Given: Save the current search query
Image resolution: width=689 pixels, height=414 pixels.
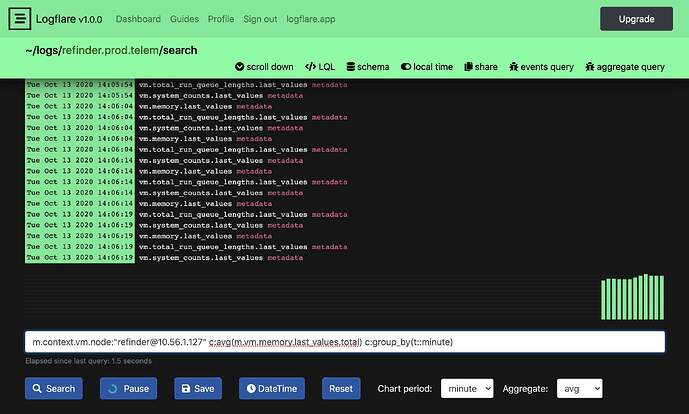Looking at the screenshot, I should click(198, 389).
